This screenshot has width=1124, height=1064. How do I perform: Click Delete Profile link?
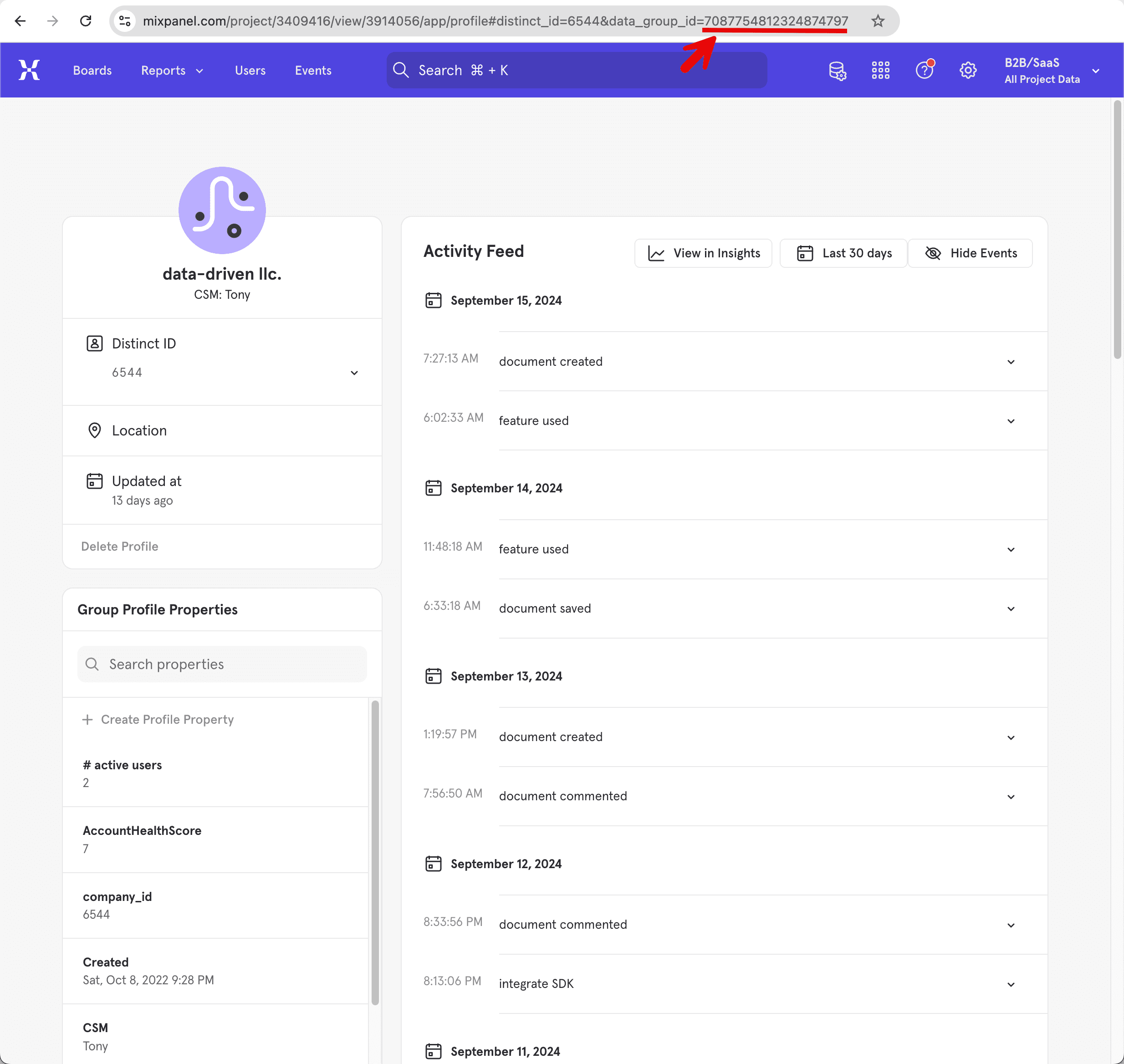click(120, 546)
